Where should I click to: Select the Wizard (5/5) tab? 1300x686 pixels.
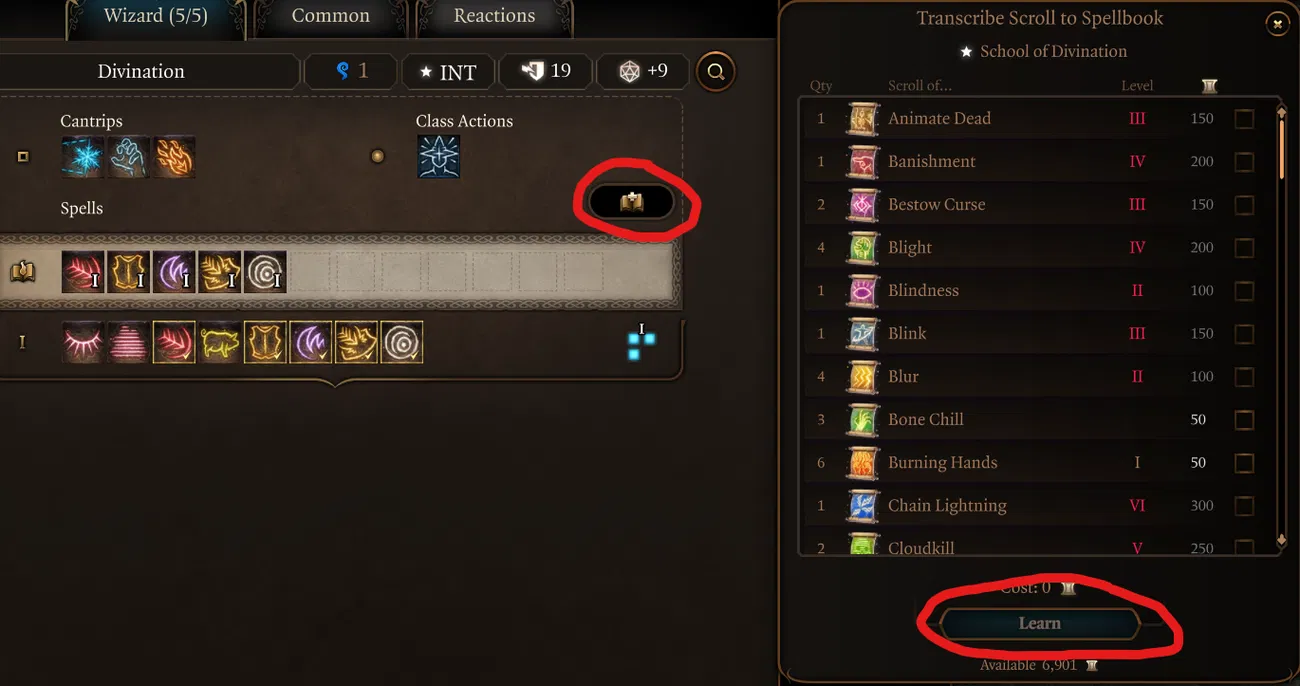coord(155,16)
